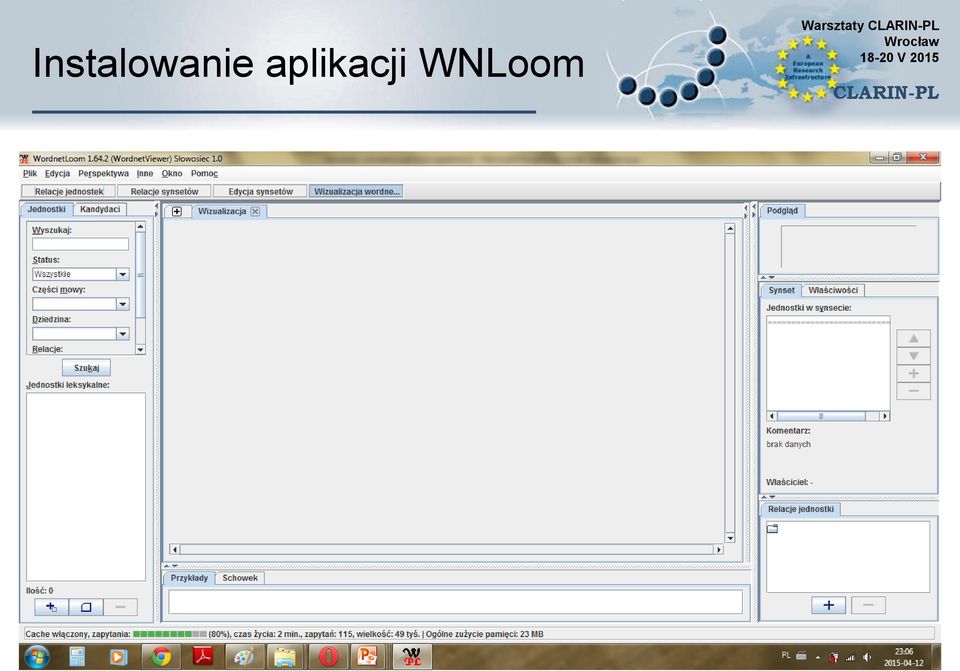The width and height of the screenshot is (960, 671).
Task: Open Adobe Reader from taskbar
Action: click(x=203, y=657)
